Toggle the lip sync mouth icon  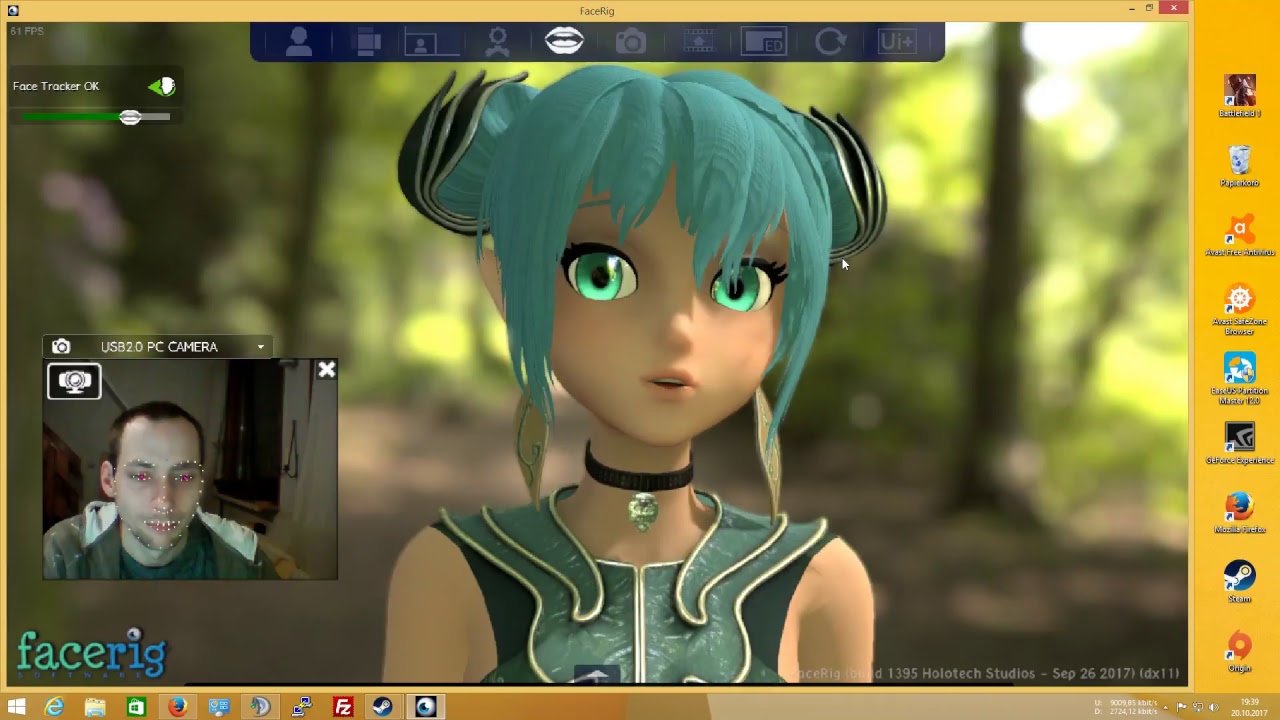point(564,41)
